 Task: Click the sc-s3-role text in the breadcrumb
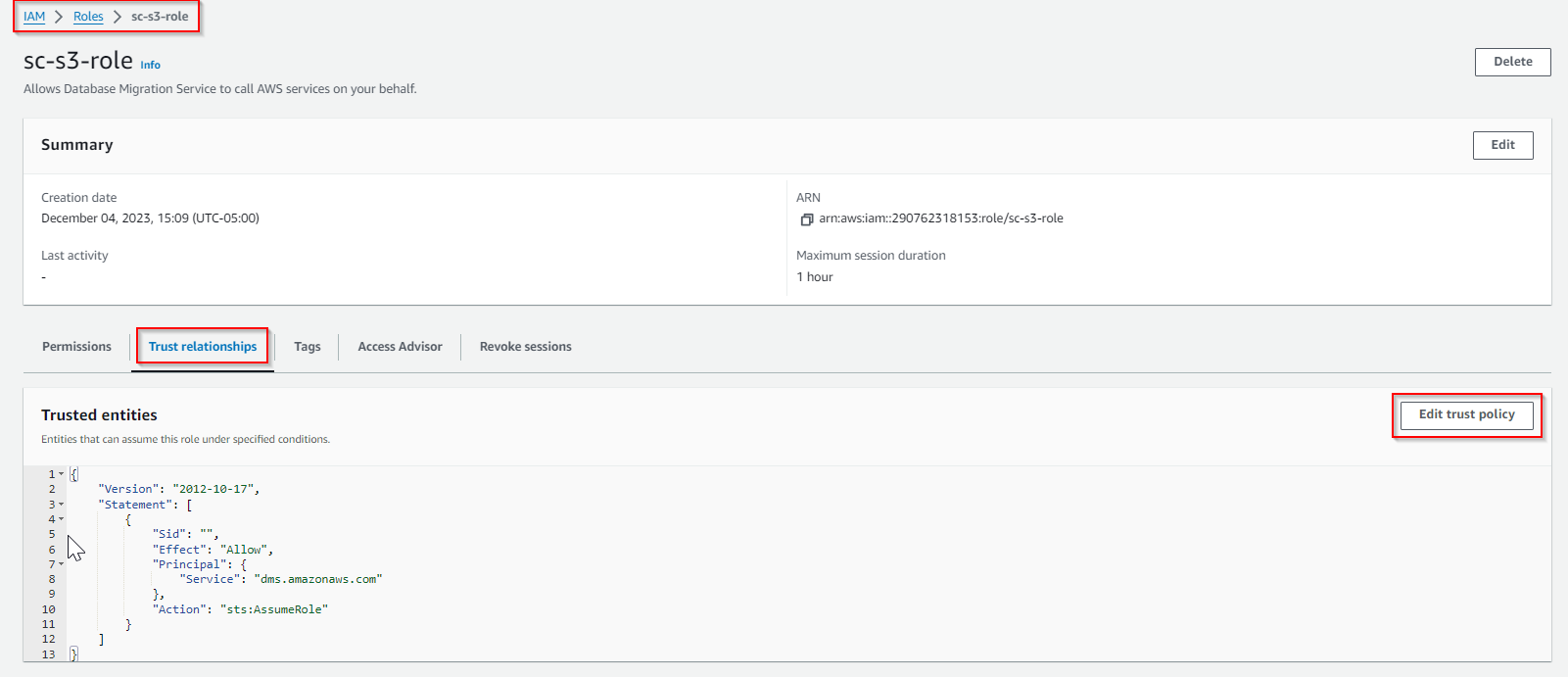pyautogui.click(x=160, y=17)
